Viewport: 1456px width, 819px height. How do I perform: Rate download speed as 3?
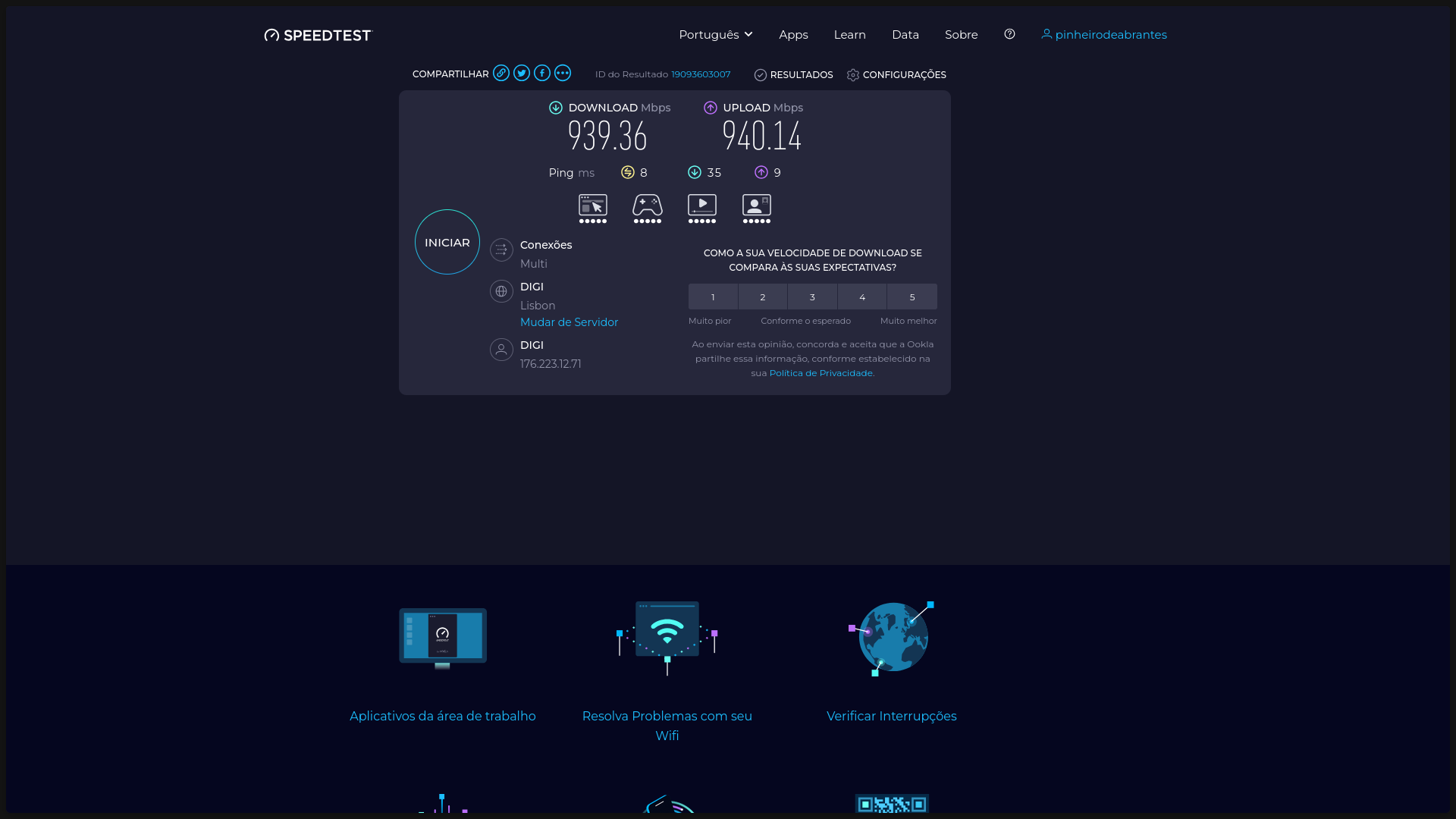point(812,297)
